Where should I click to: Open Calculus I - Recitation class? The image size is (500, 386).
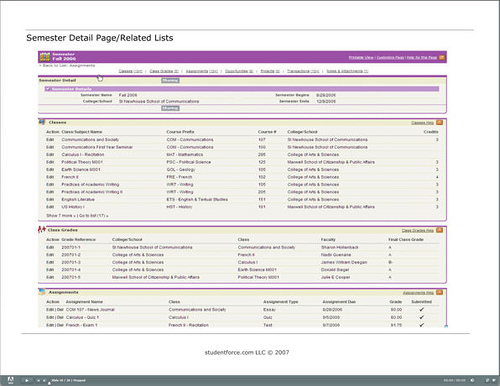[83, 155]
